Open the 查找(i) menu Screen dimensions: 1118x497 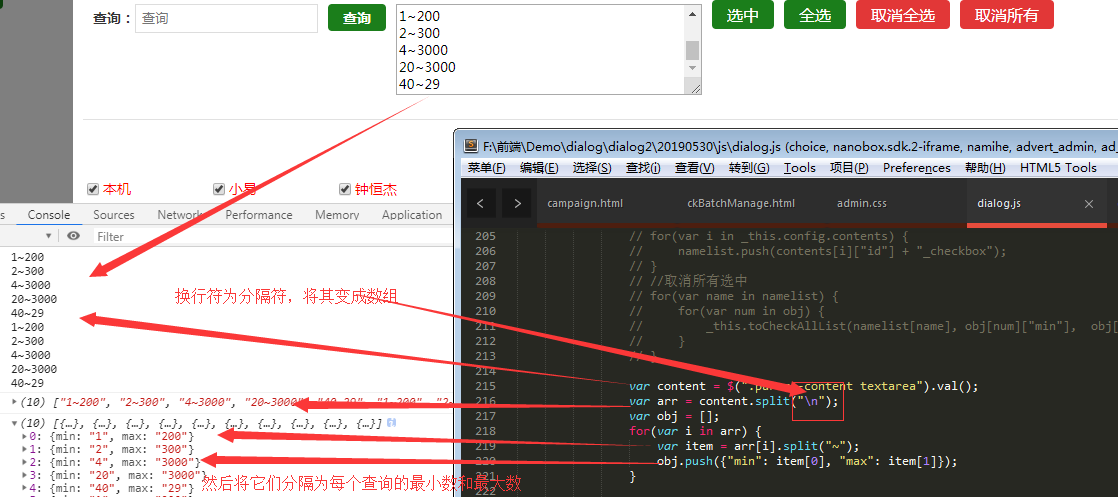tap(643, 168)
